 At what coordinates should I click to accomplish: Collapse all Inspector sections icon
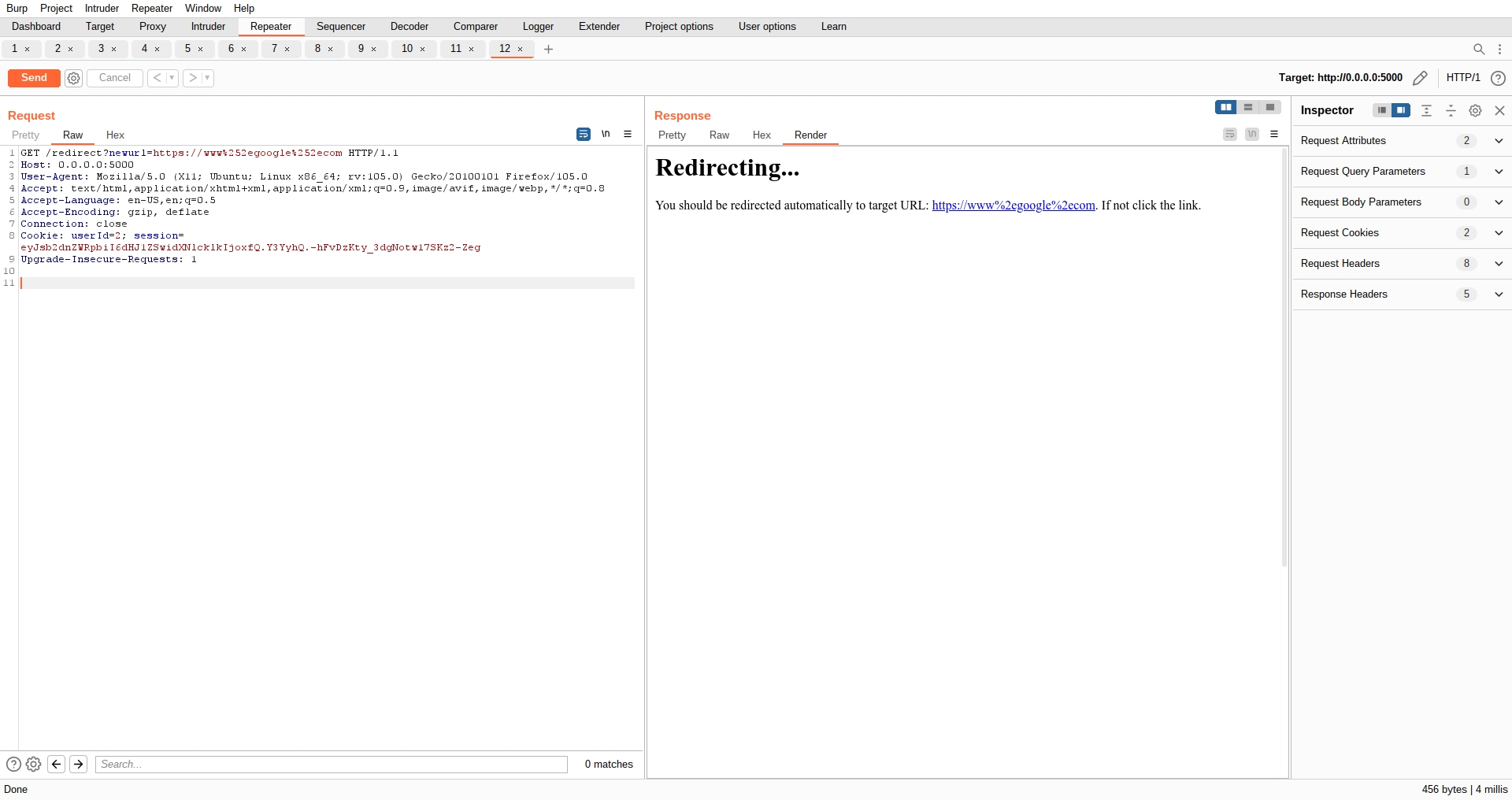point(1451,111)
